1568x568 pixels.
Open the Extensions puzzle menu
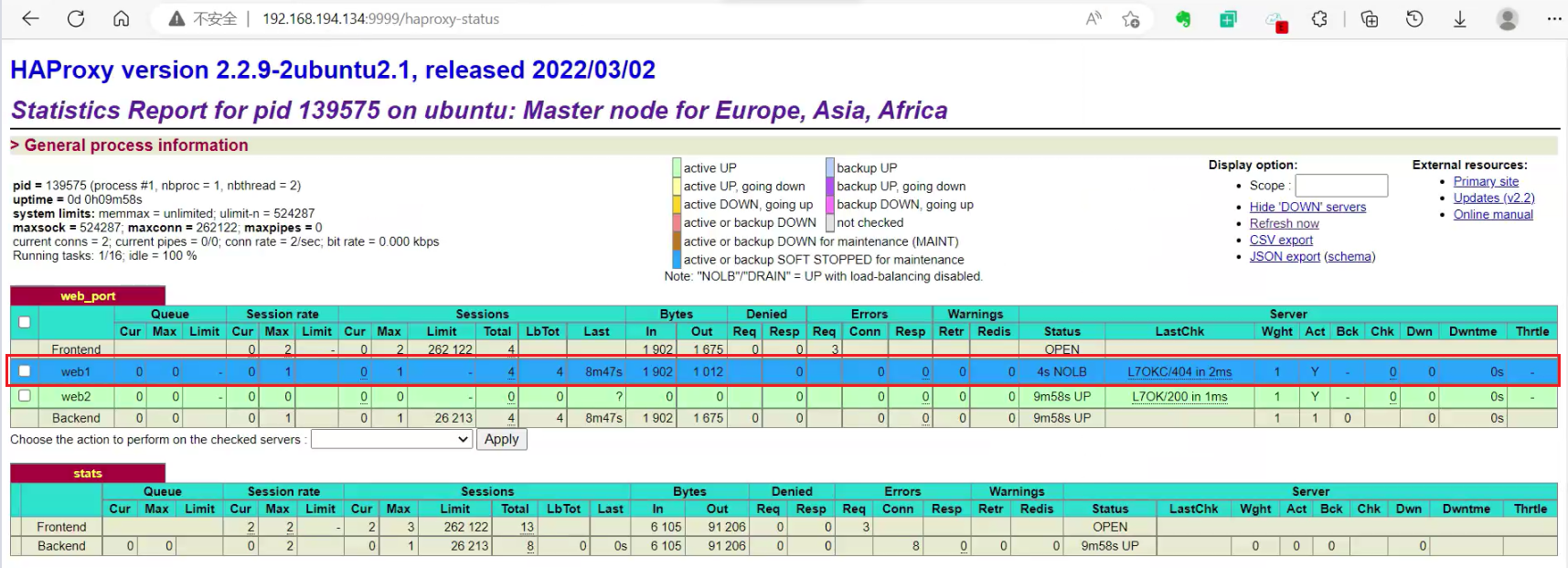[1319, 18]
